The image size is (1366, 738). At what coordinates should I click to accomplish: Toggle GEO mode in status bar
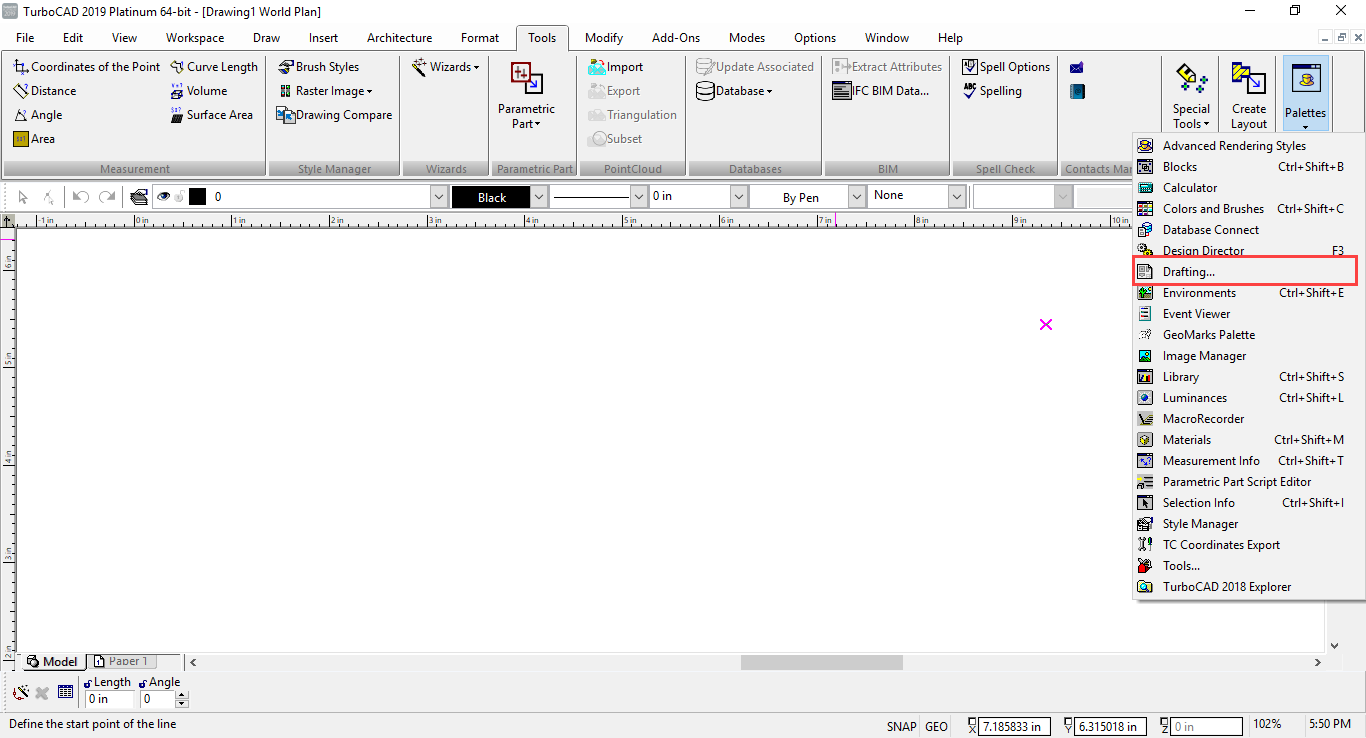[x=937, y=727]
